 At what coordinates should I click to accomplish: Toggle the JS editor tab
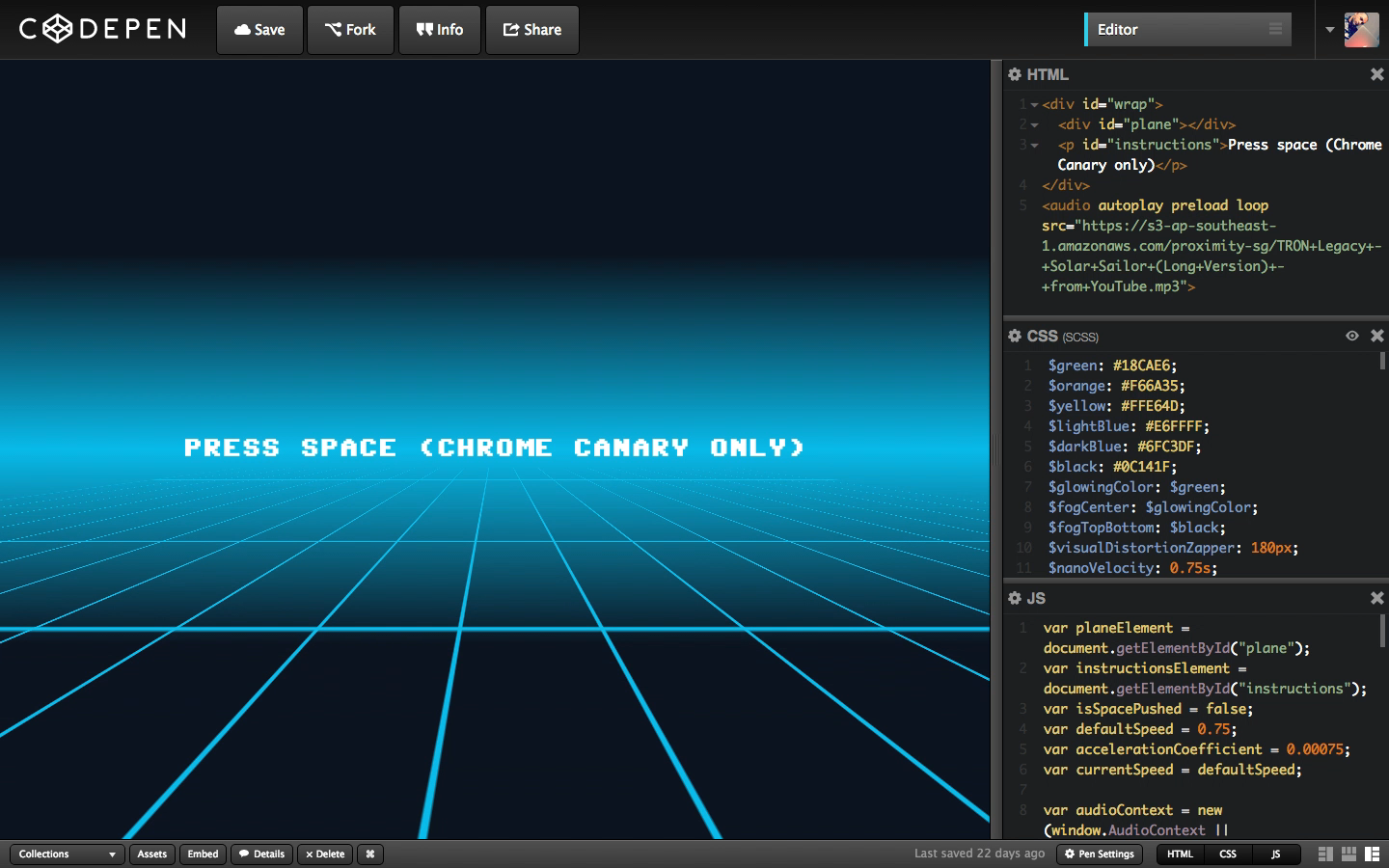coord(1276,854)
